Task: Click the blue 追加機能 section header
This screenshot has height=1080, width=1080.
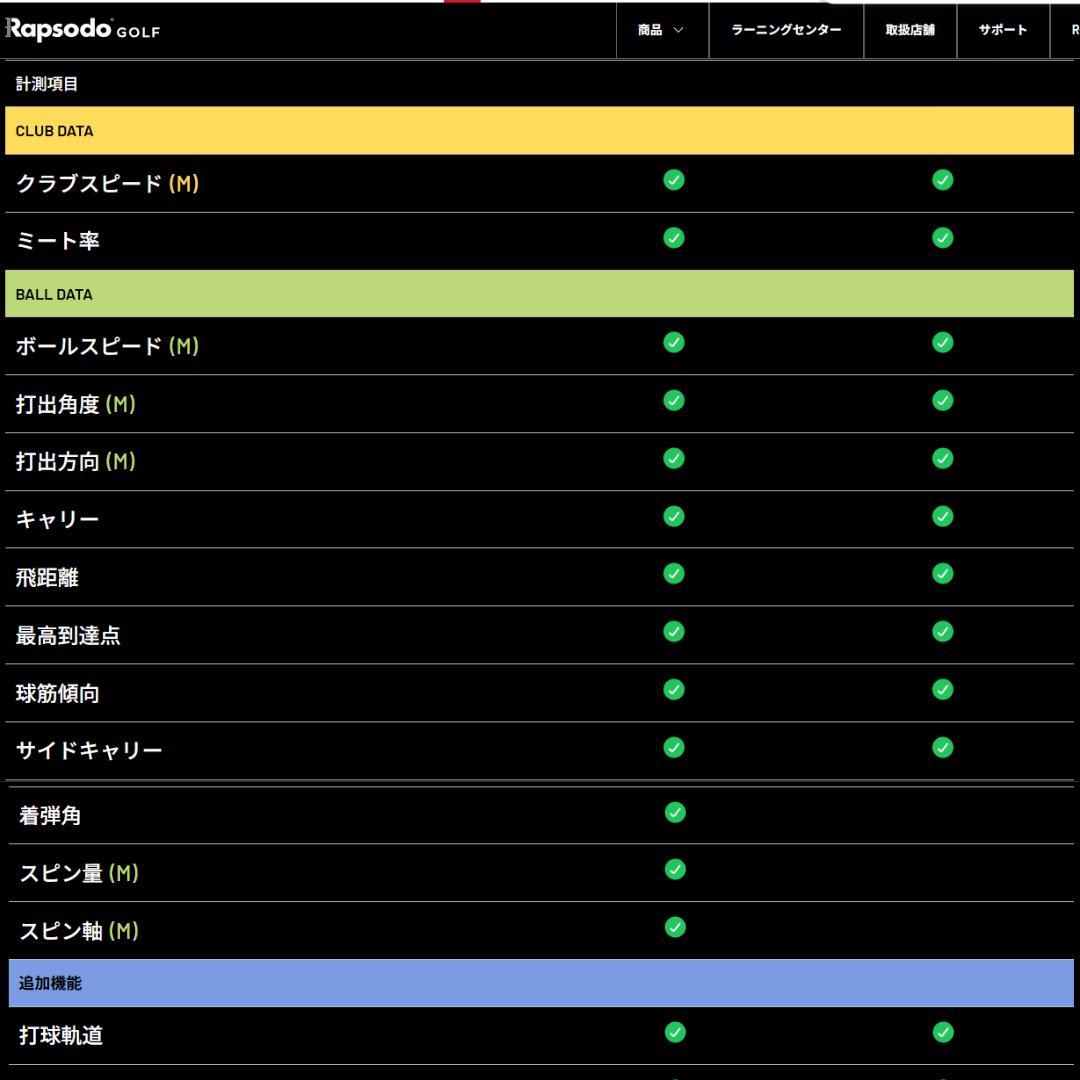Action: point(541,983)
